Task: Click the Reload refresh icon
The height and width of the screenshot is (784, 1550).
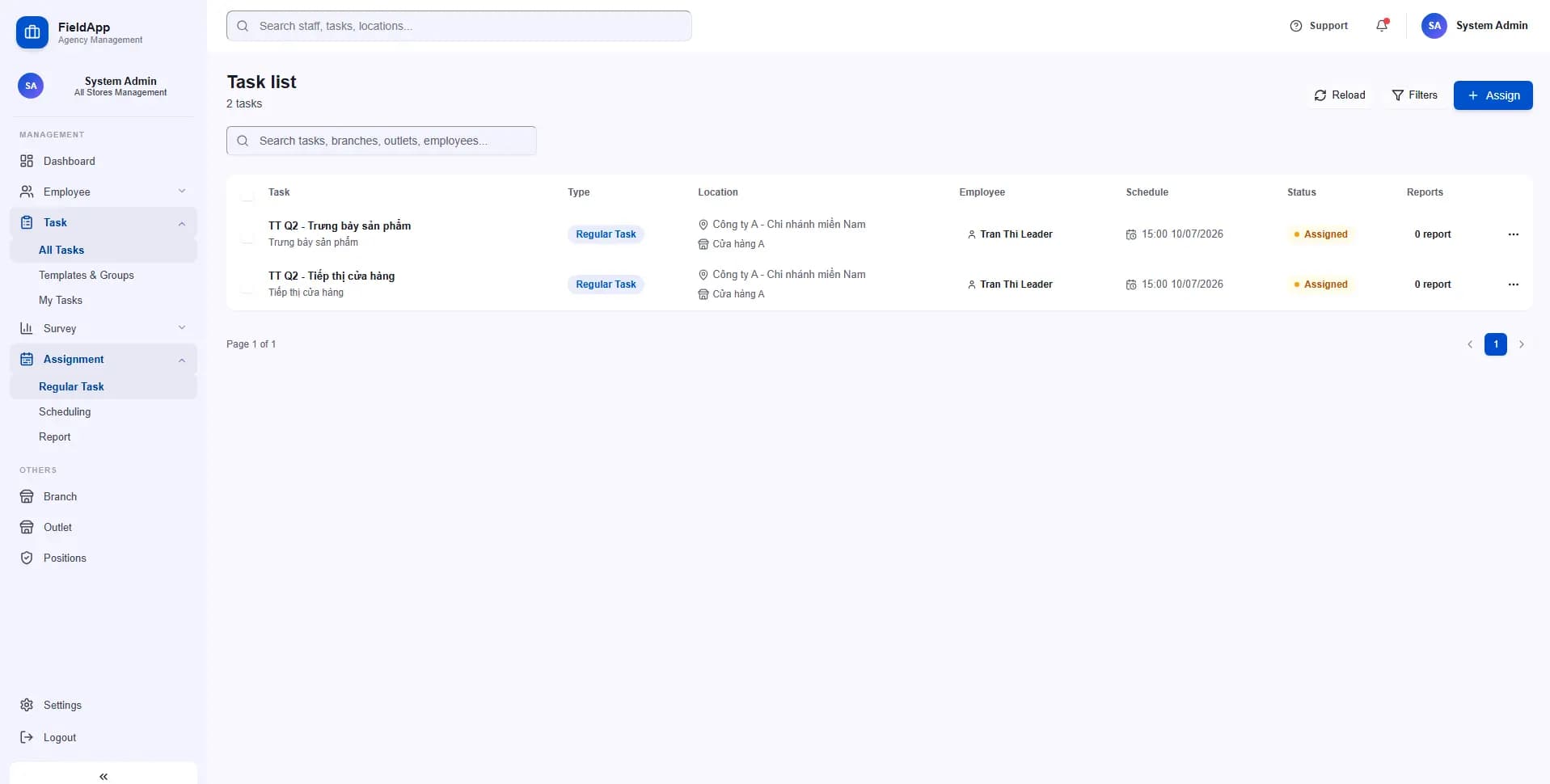Action: [x=1320, y=95]
